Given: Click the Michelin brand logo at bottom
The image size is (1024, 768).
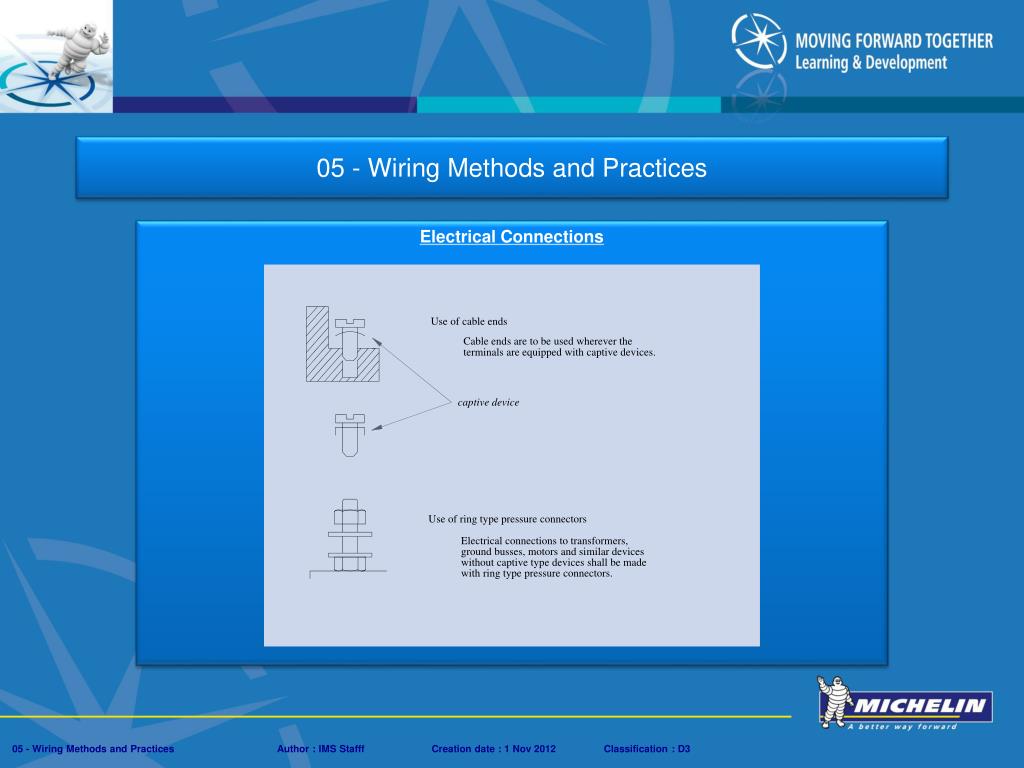Looking at the screenshot, I should pyautogui.click(x=904, y=703).
